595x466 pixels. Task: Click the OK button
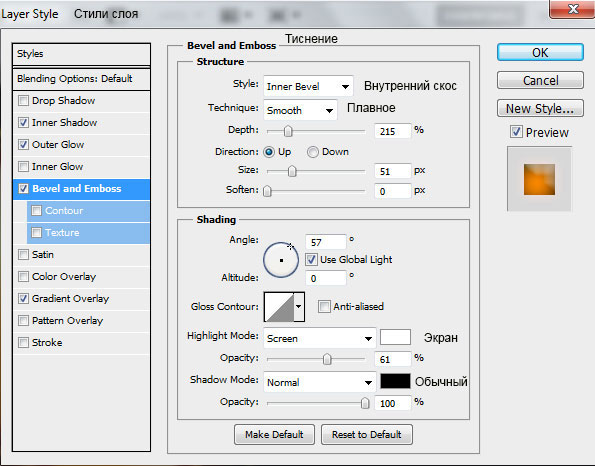pos(540,52)
